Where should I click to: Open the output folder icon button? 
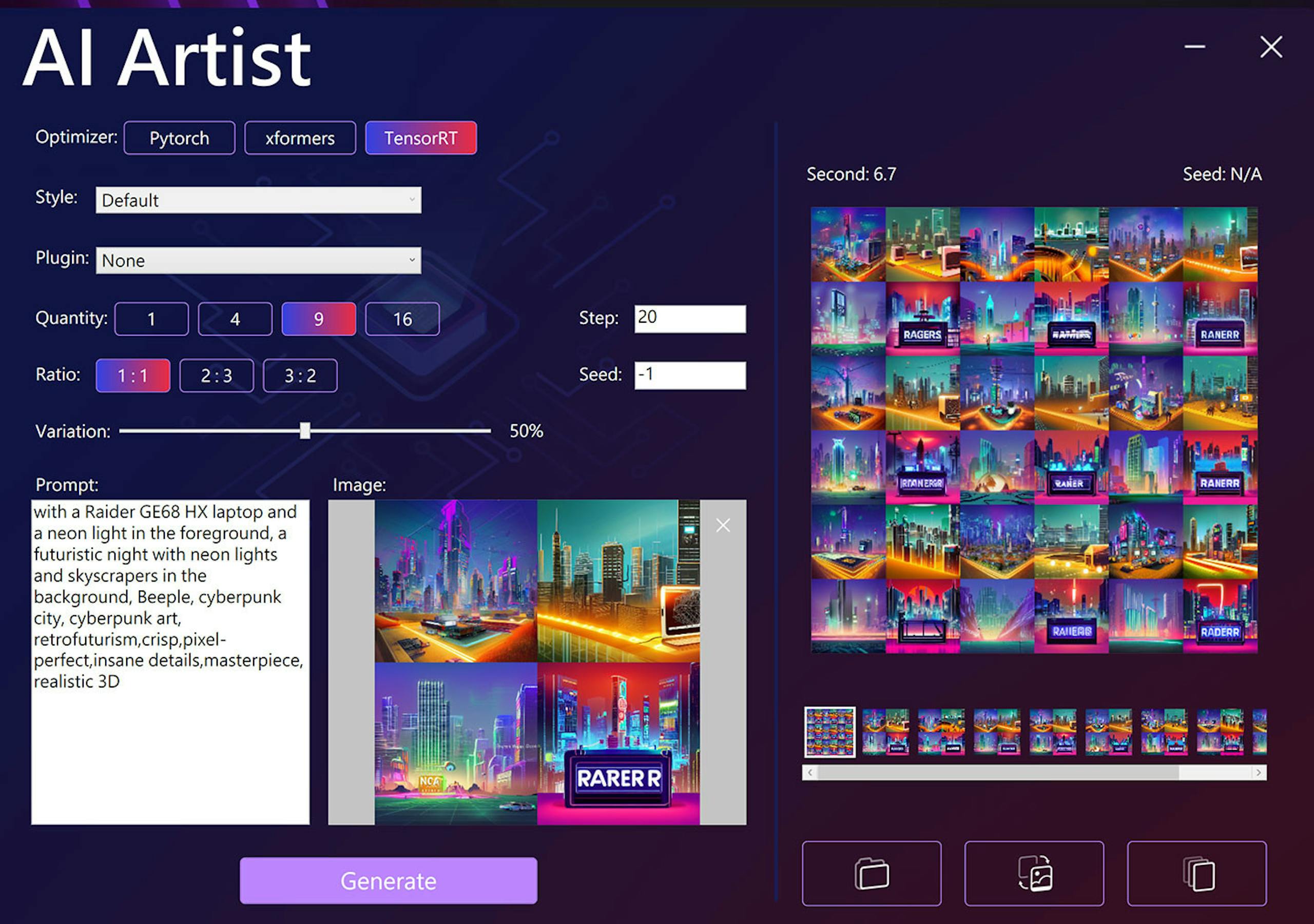click(871, 873)
